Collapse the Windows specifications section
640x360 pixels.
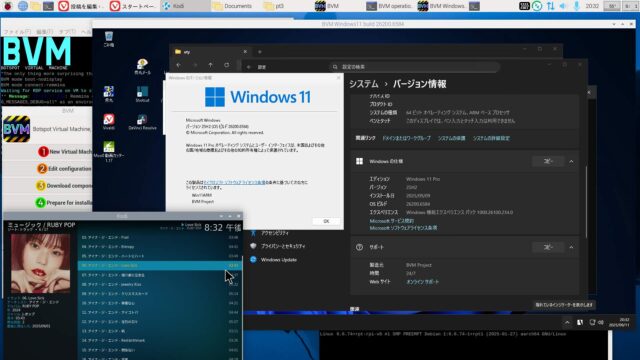click(x=571, y=162)
